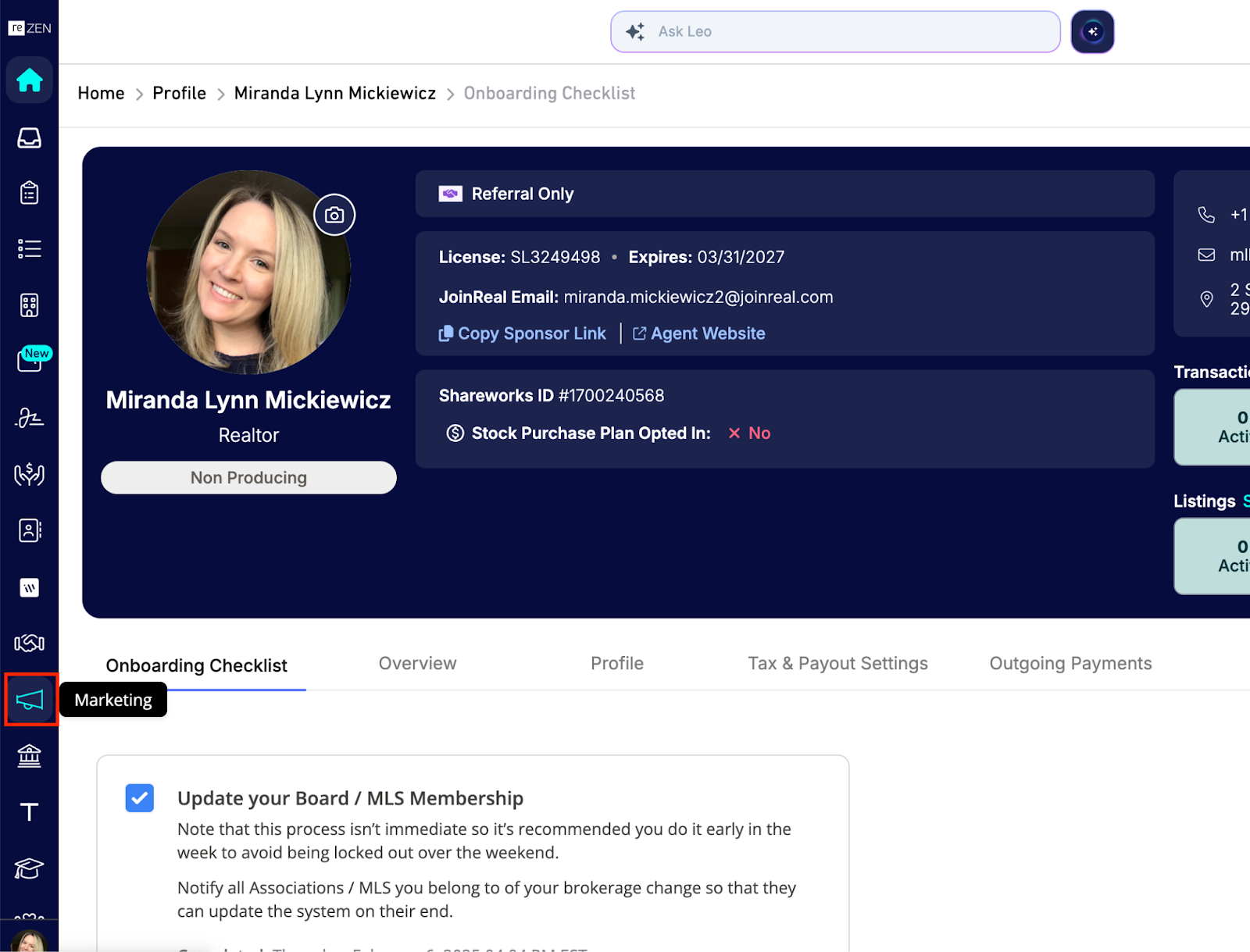Click the Ask Leo search field
Image resolution: width=1250 pixels, height=952 pixels.
pyautogui.click(x=834, y=31)
